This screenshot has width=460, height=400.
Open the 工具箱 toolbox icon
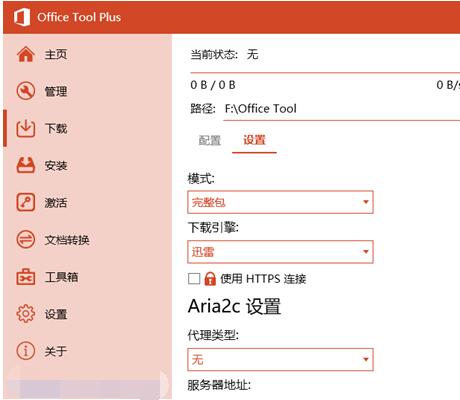[26, 277]
